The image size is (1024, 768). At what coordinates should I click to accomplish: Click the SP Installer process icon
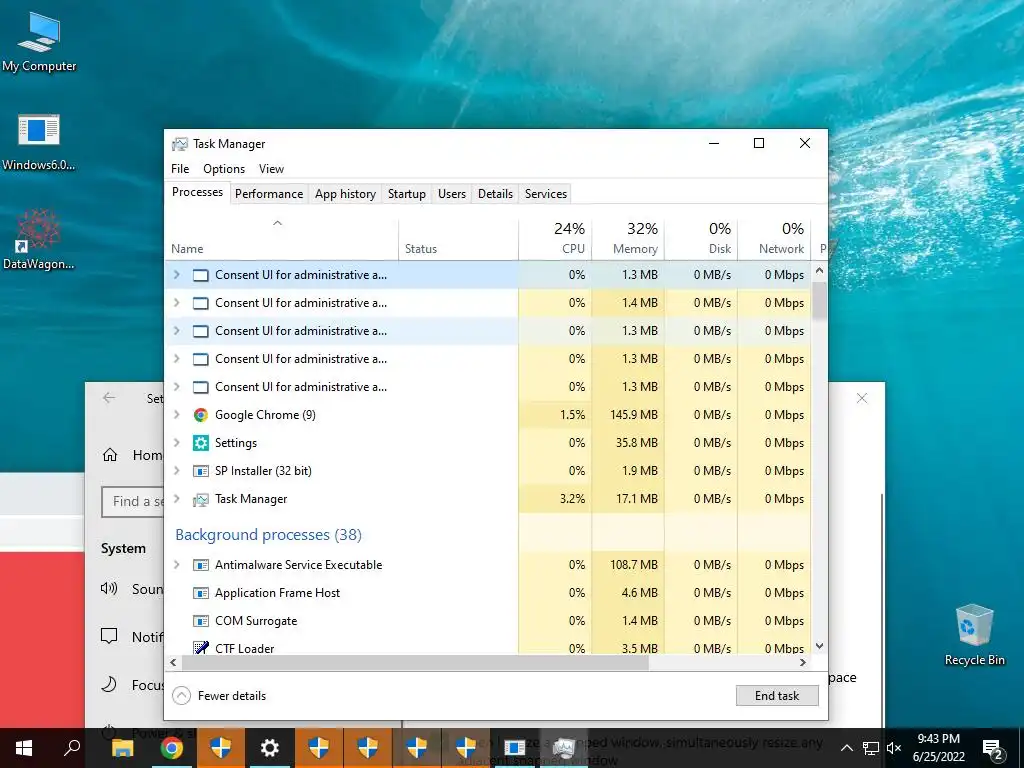(200, 471)
